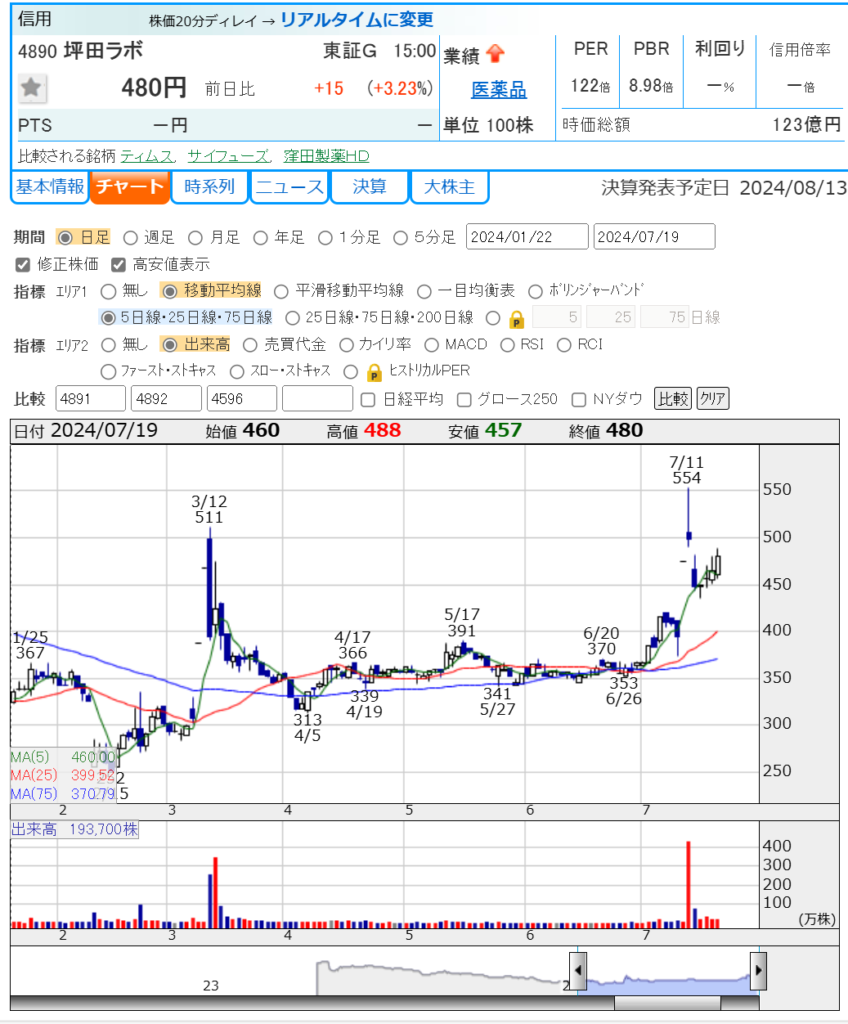Click the left handle of the range slider
Image resolution: width=848 pixels, height=1024 pixels.
(x=578, y=970)
